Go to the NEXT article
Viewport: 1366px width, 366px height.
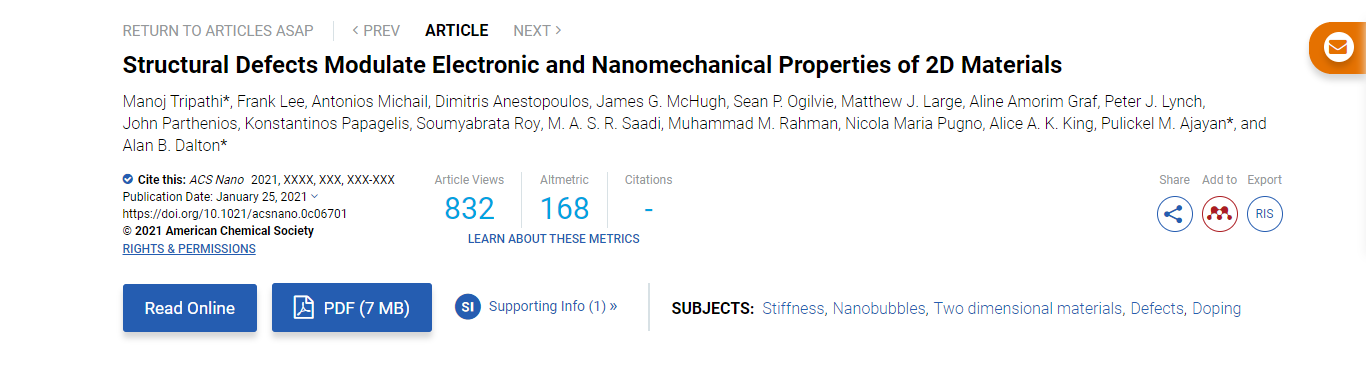[x=537, y=31]
